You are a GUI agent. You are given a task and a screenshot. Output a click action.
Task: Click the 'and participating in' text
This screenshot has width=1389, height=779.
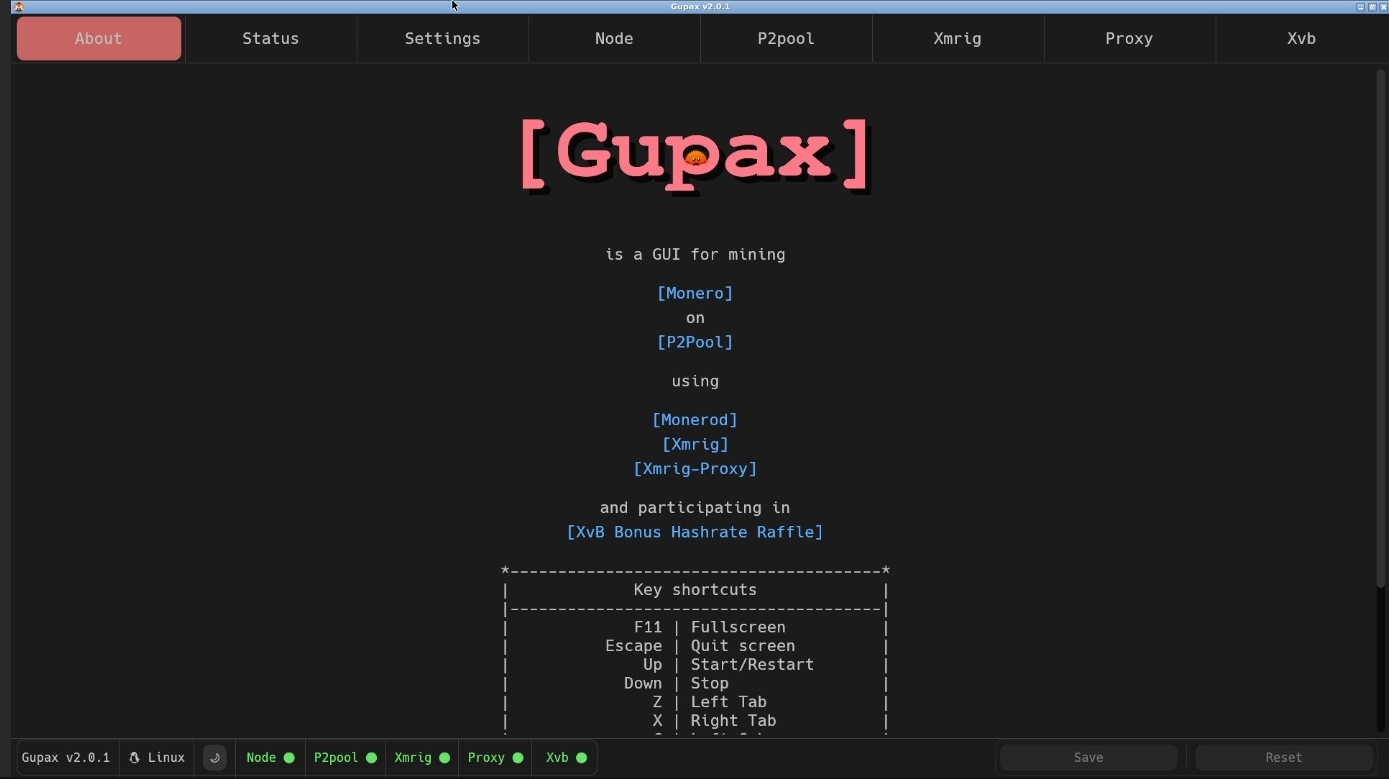pos(695,508)
